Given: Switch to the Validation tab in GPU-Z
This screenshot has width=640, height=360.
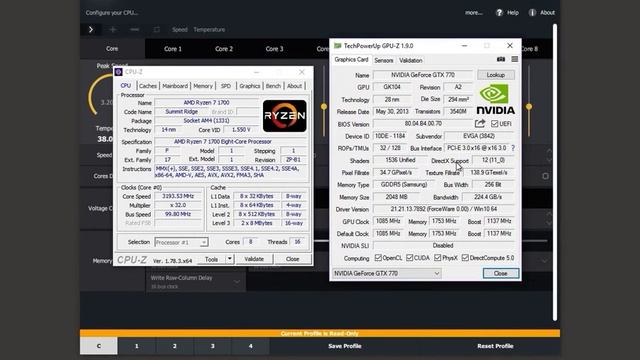Looking at the screenshot, I should click(x=411, y=60).
